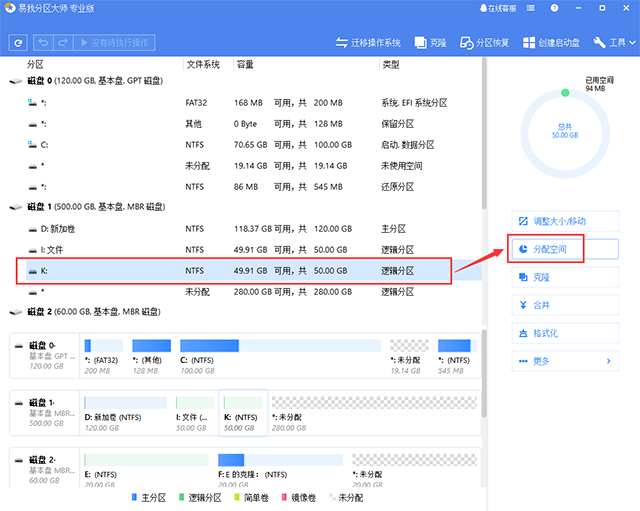
Task: Collapse the 磁盘 1 tree node
Action: (x=14, y=207)
